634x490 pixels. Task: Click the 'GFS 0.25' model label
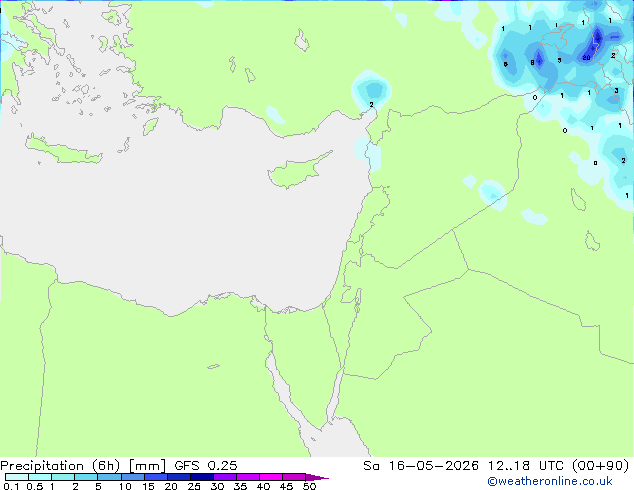click(x=206, y=466)
